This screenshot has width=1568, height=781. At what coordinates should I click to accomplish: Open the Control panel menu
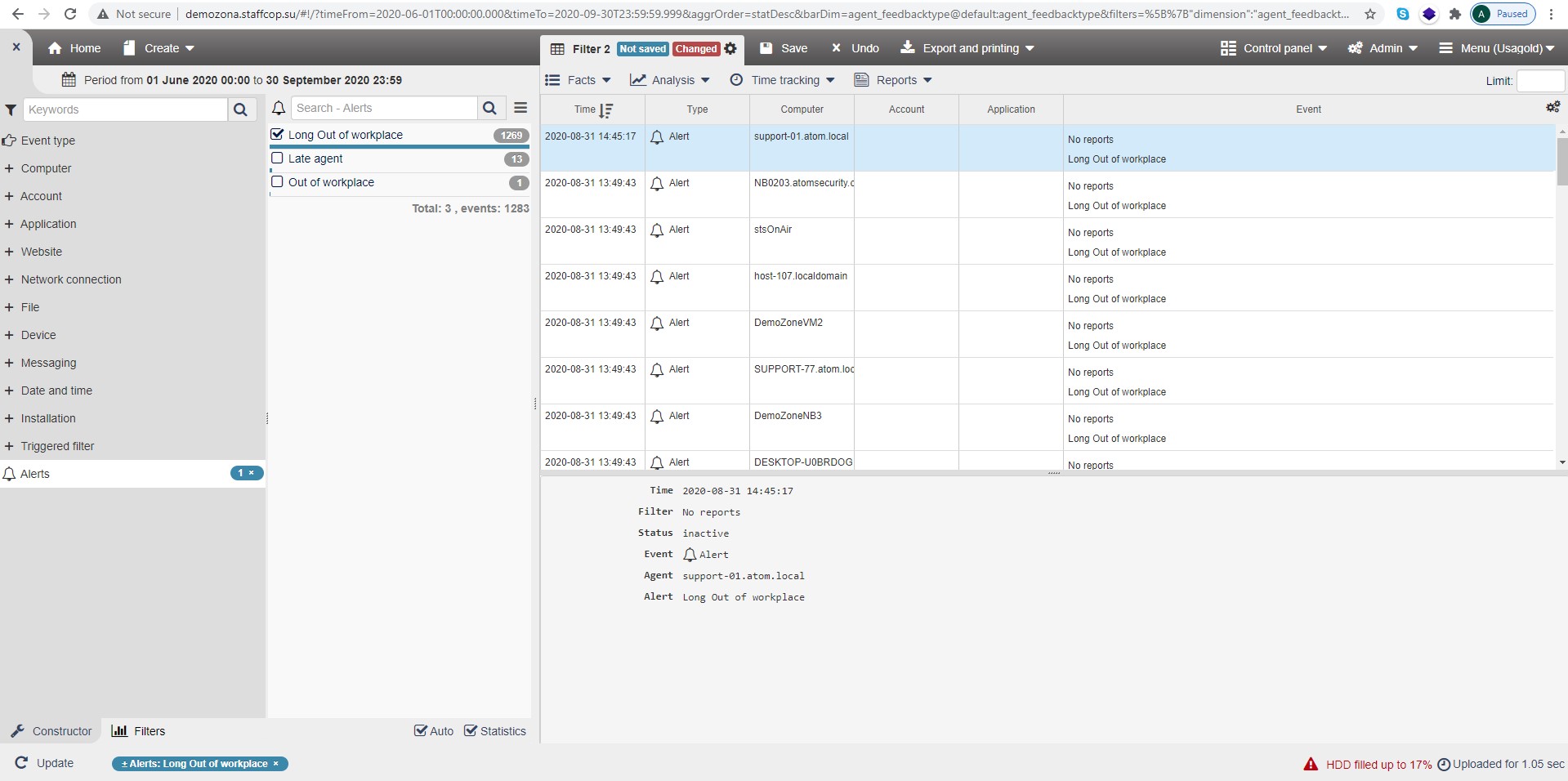(1273, 48)
